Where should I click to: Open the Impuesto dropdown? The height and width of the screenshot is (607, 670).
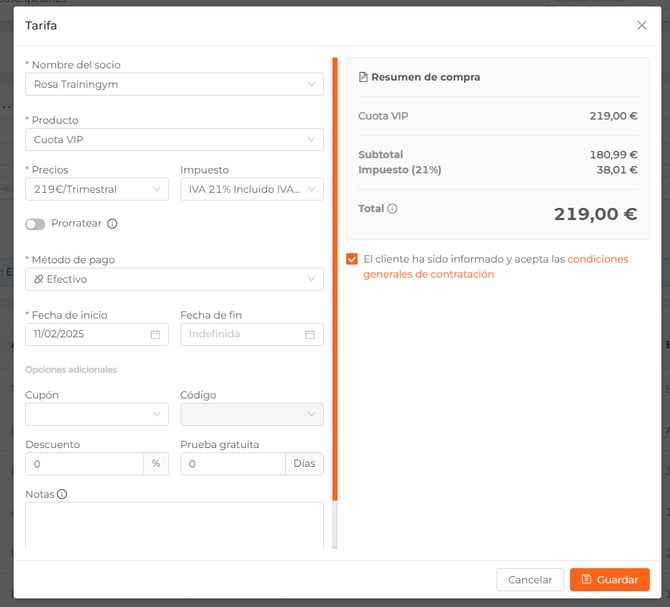pyautogui.click(x=251, y=189)
